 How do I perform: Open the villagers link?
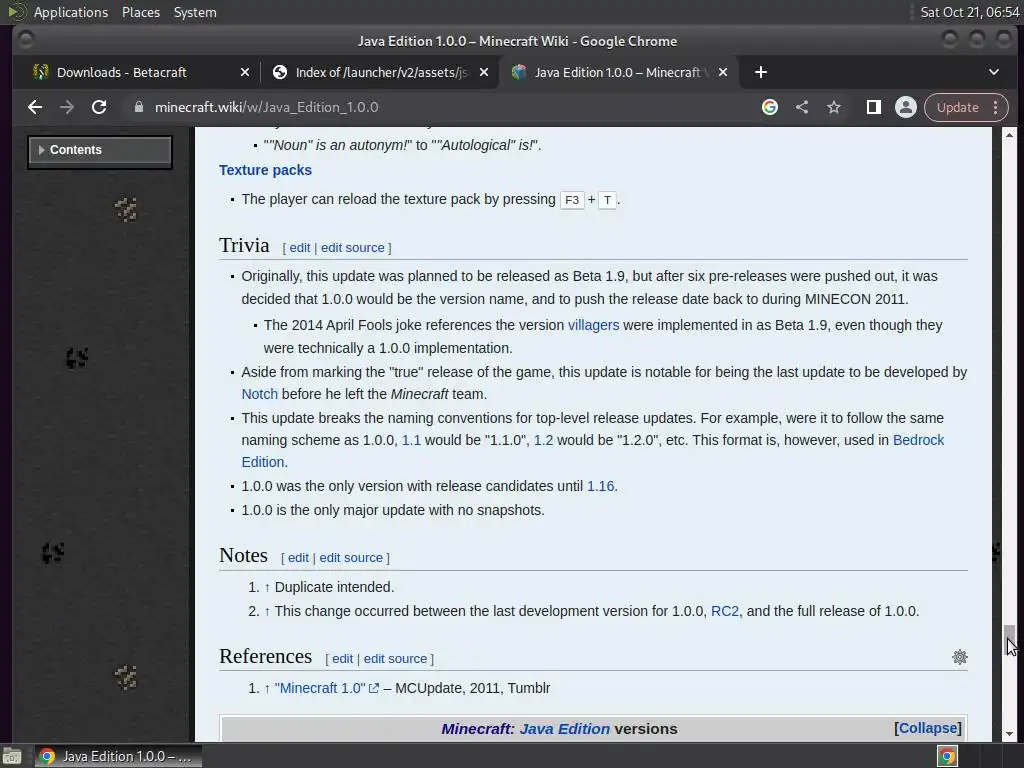594,325
